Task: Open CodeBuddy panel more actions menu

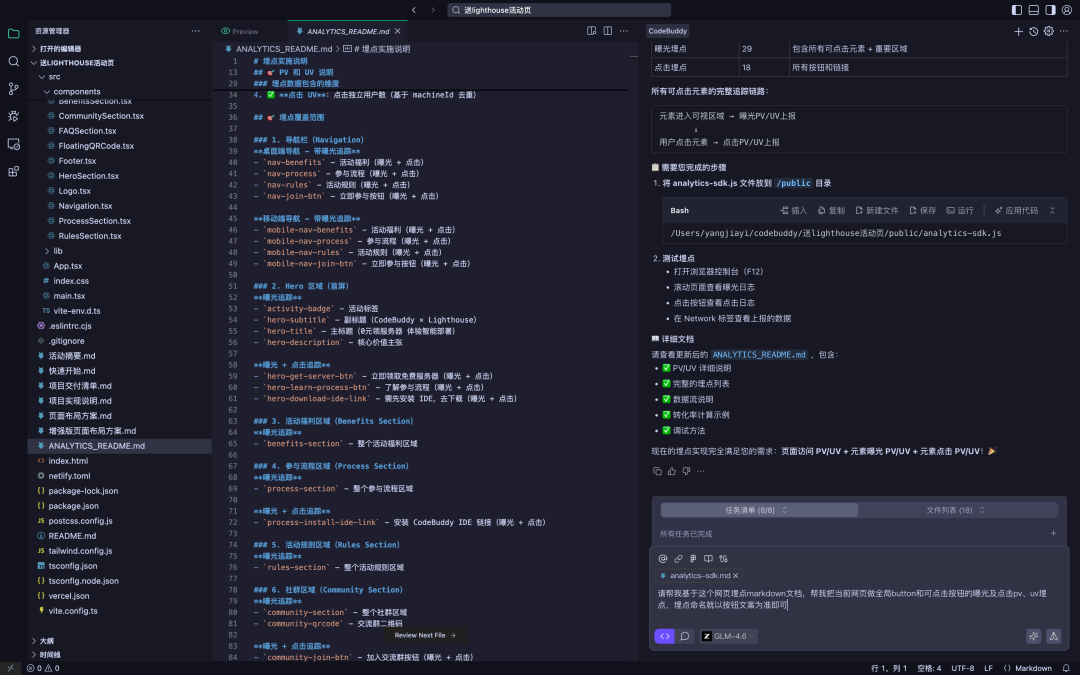Action: pos(1064,31)
